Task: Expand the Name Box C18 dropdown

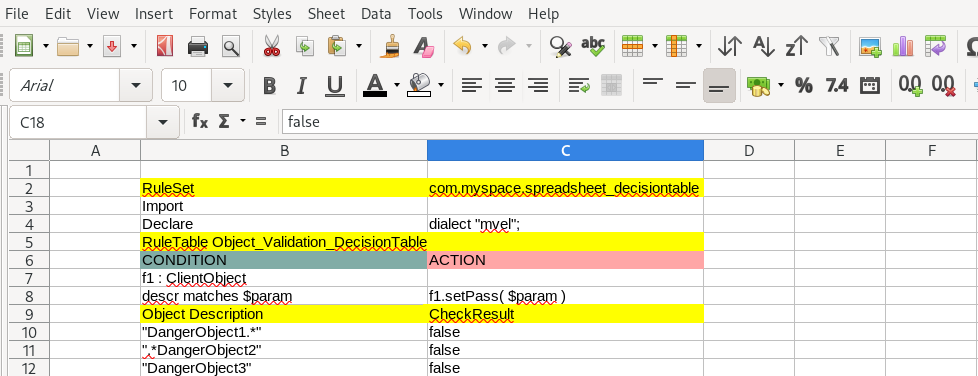Action: pyautogui.click(x=163, y=122)
